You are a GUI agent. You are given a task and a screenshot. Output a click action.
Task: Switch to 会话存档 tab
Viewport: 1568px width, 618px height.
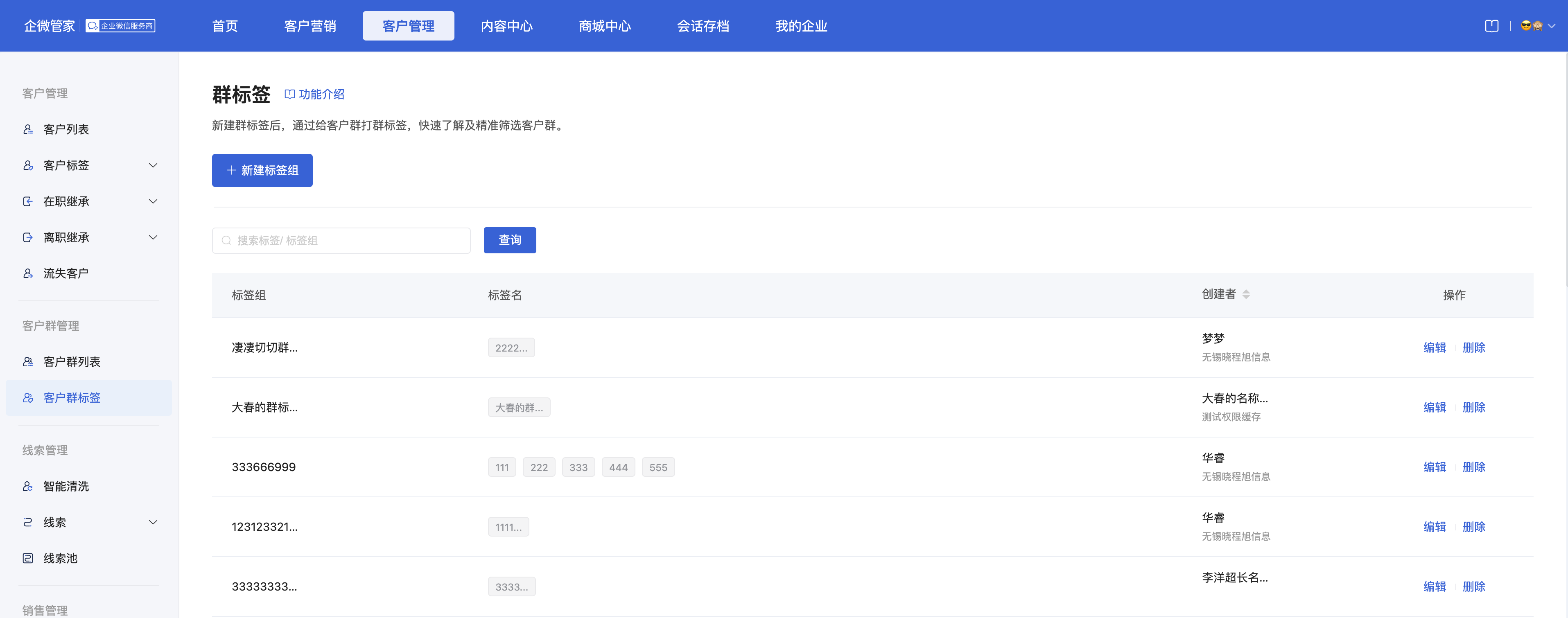703,25
